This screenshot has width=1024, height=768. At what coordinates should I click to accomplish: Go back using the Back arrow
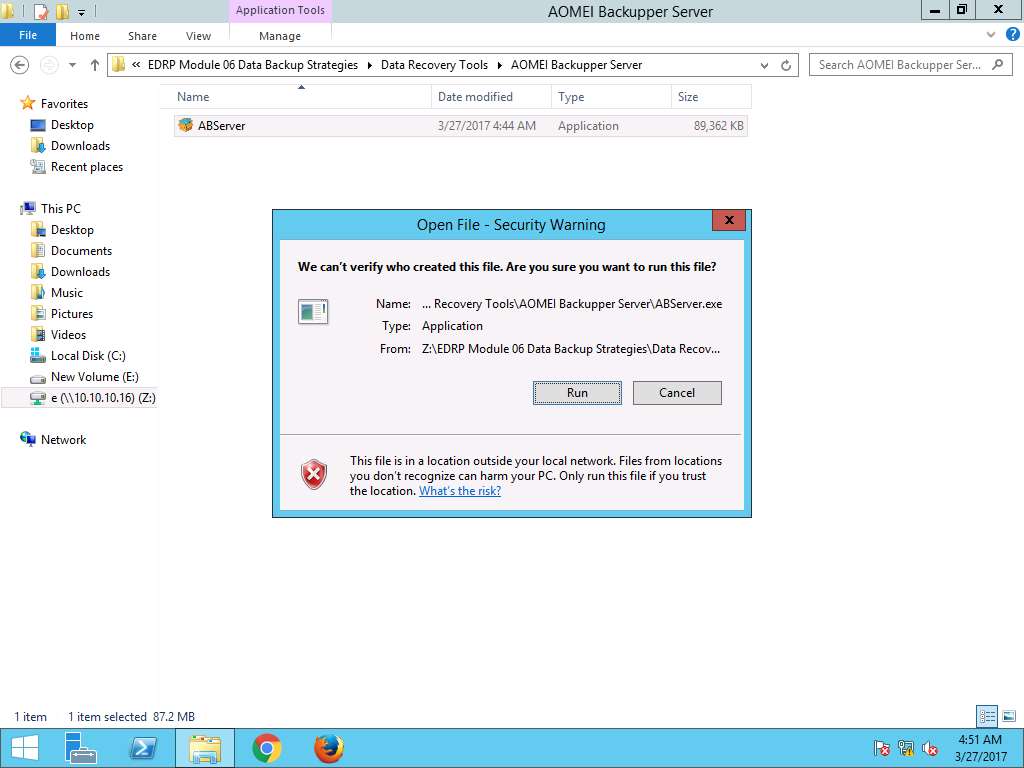(20, 65)
